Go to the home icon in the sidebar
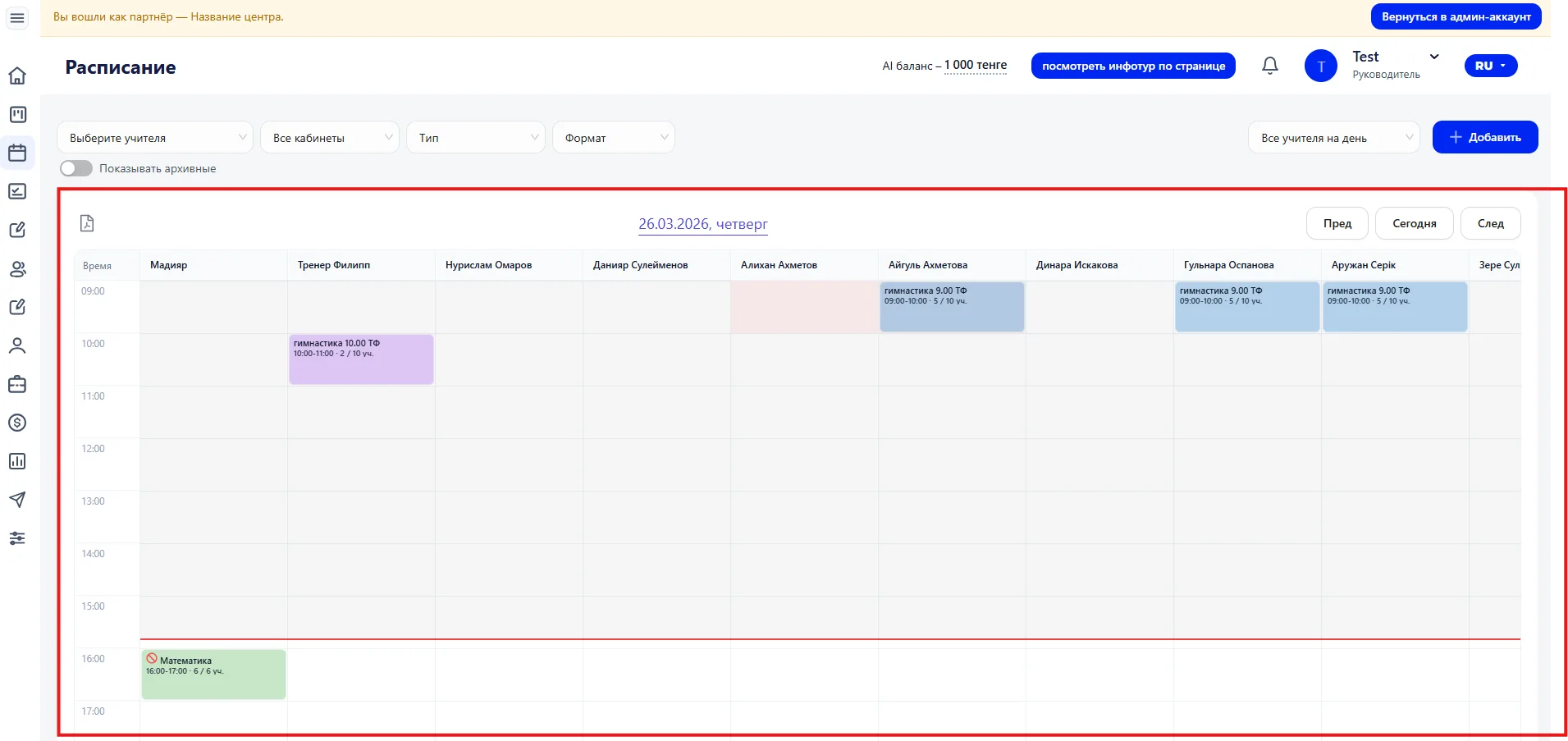 coord(17,75)
